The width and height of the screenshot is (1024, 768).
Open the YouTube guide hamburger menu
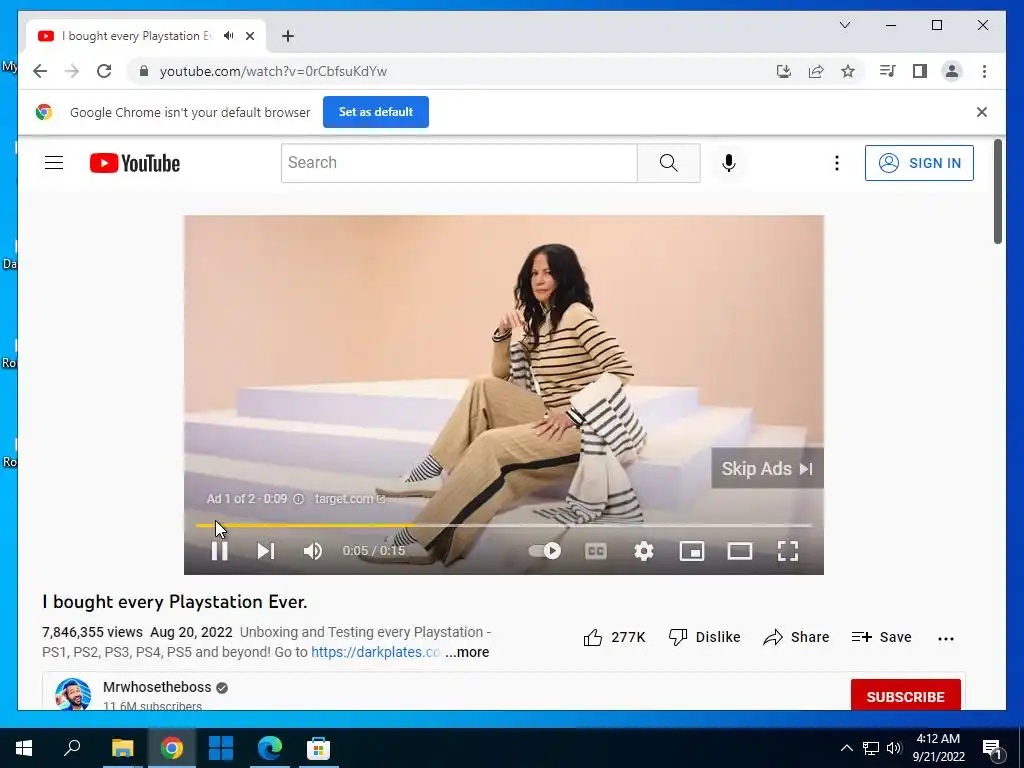(54, 163)
